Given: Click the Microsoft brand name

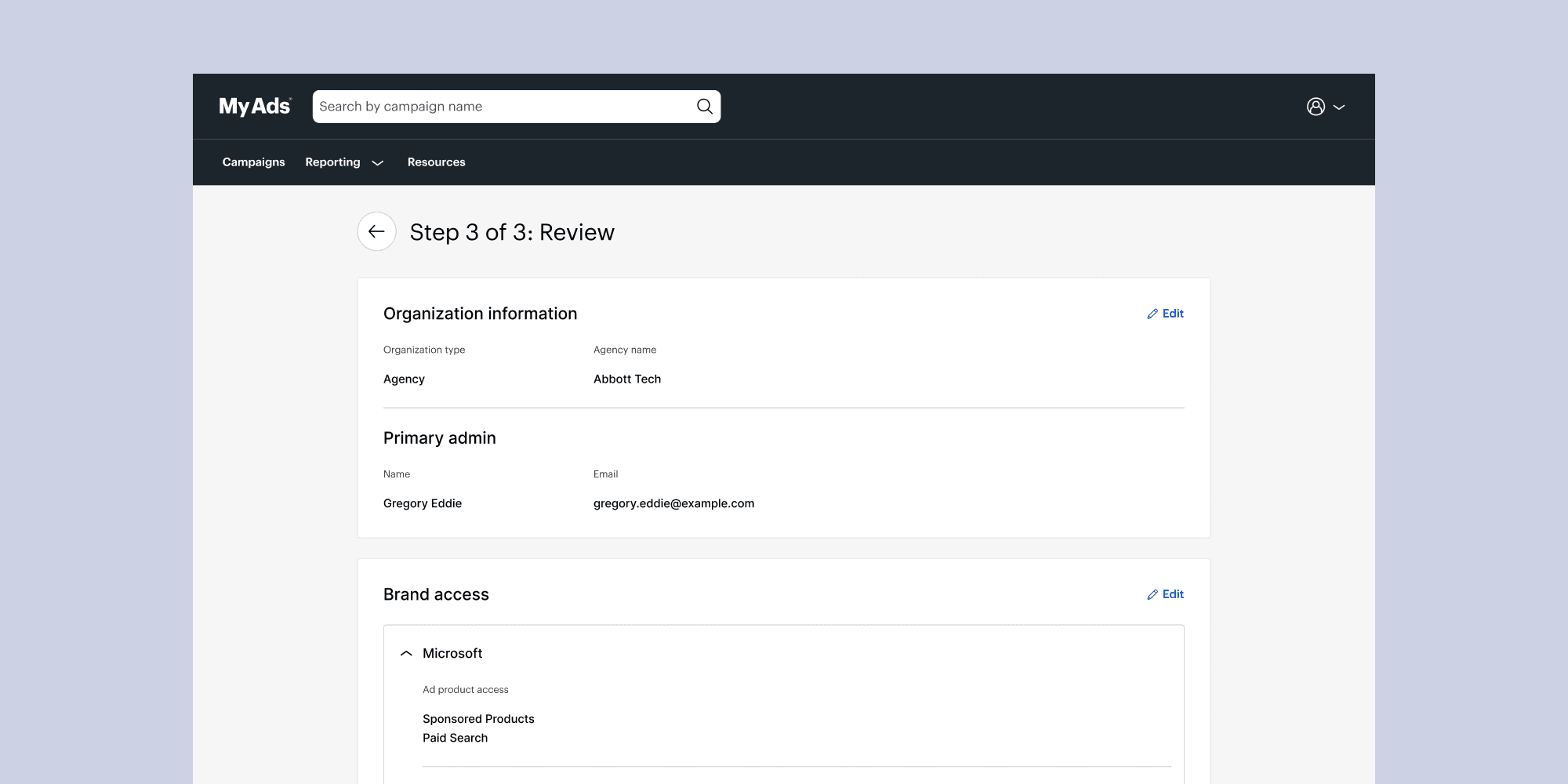Looking at the screenshot, I should pos(452,653).
